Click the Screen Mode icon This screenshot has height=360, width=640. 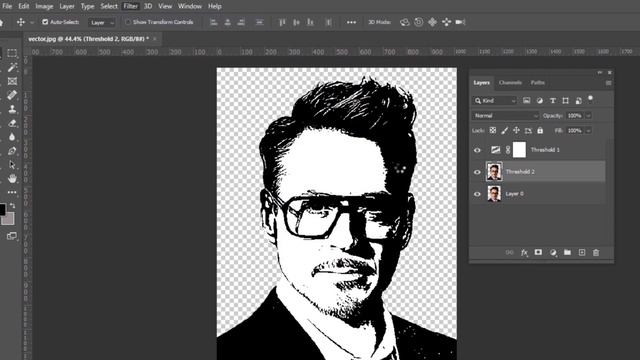12,236
